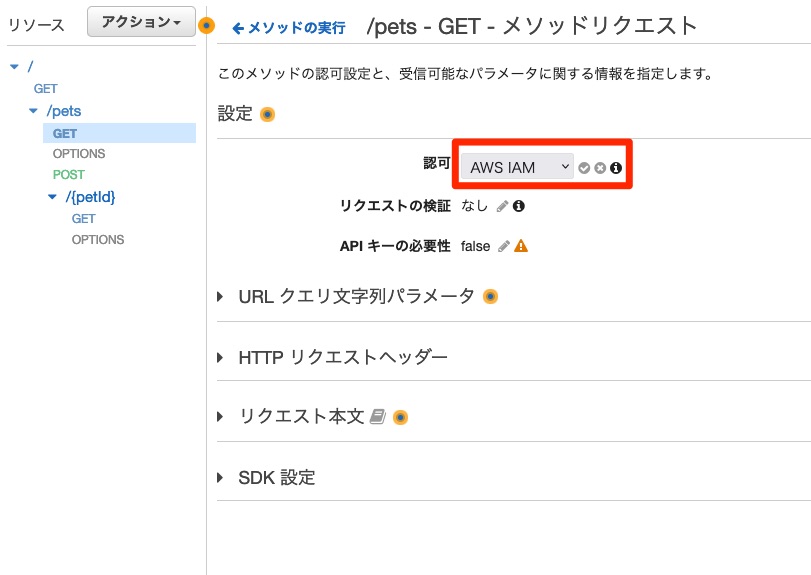Image resolution: width=811 pixels, height=575 pixels.
Task: Confirm authorization with the checkmark icon
Action: pos(584,168)
